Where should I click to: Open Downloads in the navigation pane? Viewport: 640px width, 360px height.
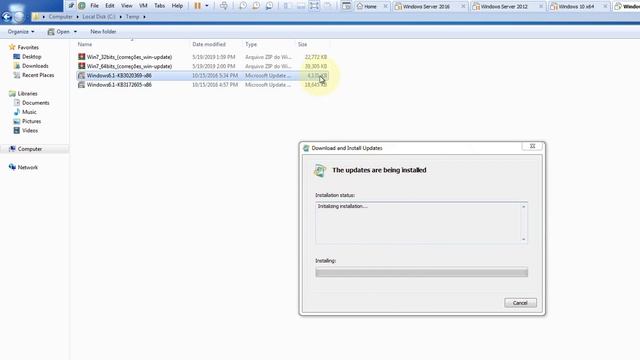pyautogui.click(x=35, y=66)
